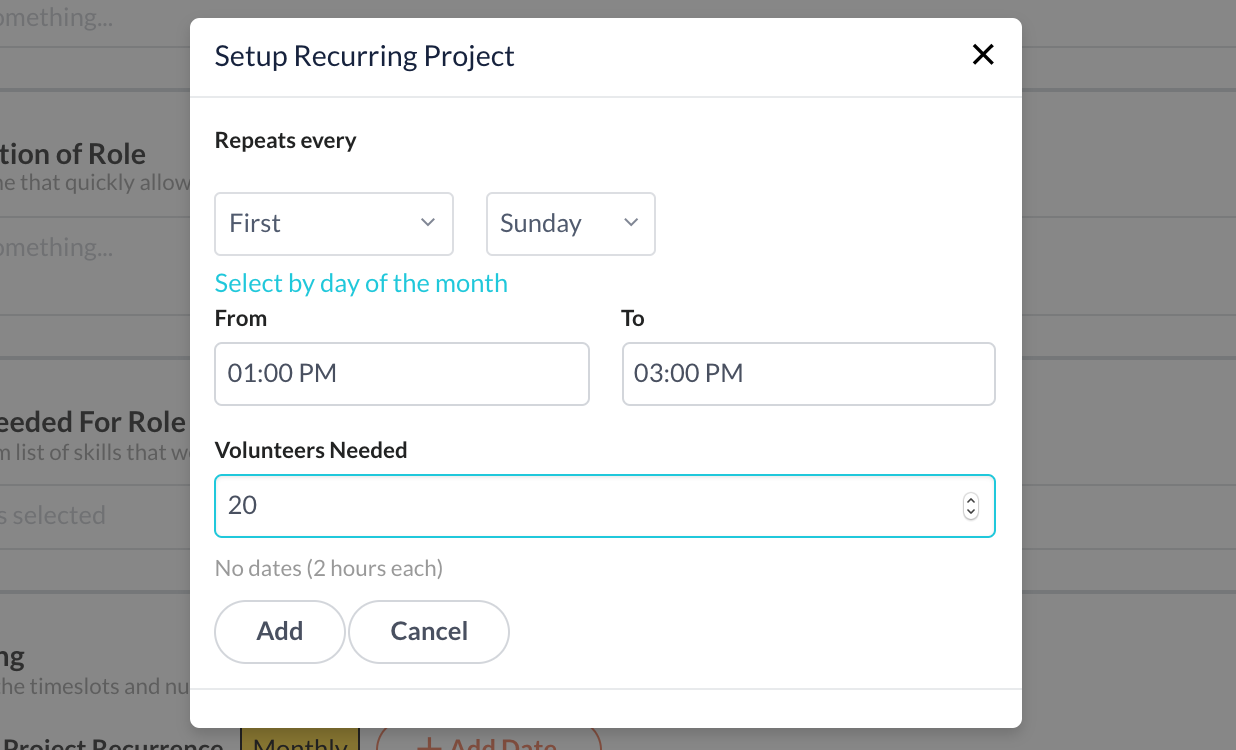Screen dimensions: 1236x750
Task: Click the Add Date button behind dialog
Action: 488,741
